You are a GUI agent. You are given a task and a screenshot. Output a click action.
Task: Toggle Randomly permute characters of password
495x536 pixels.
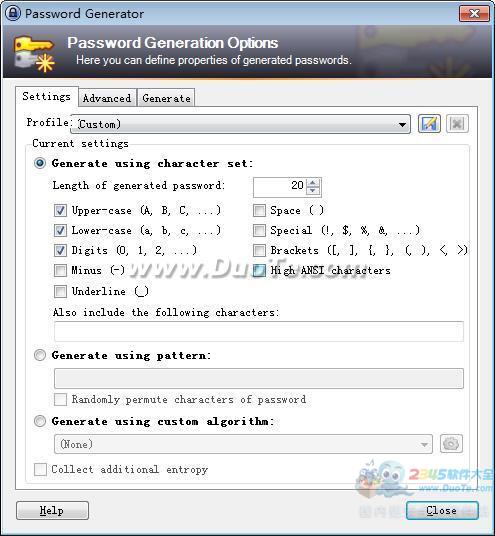coord(61,399)
